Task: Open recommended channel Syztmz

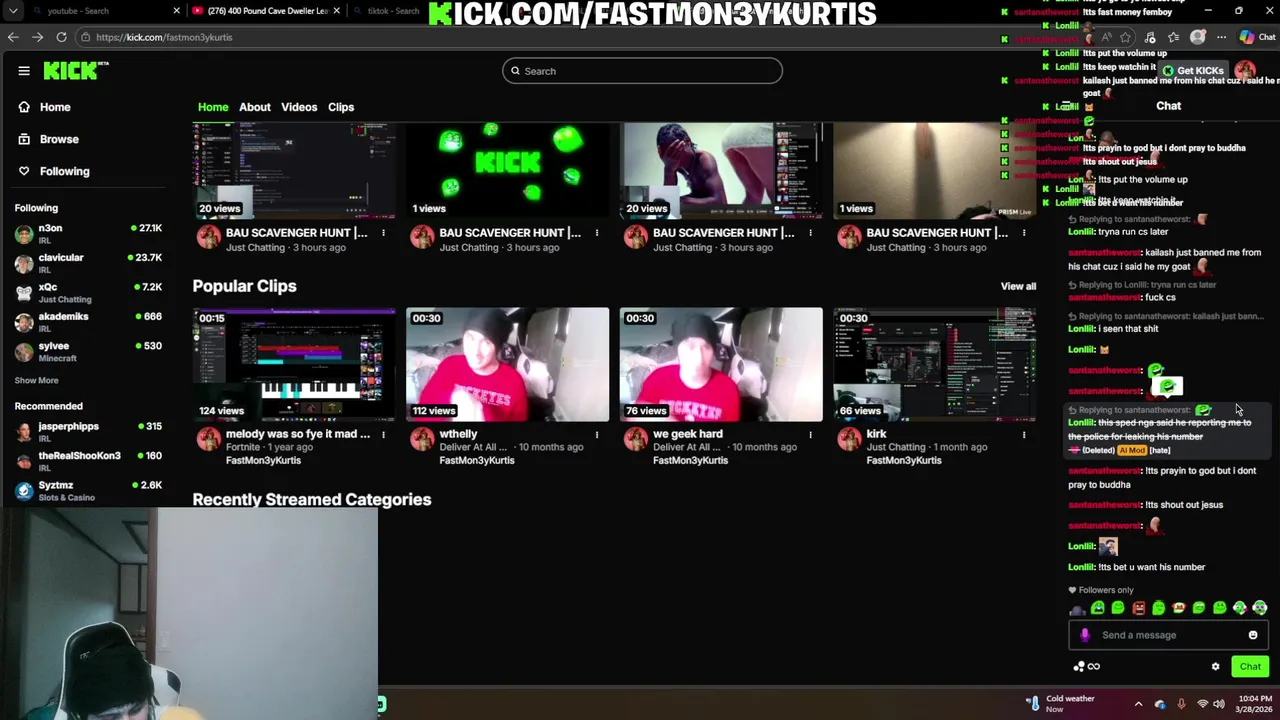Action: tap(88, 490)
